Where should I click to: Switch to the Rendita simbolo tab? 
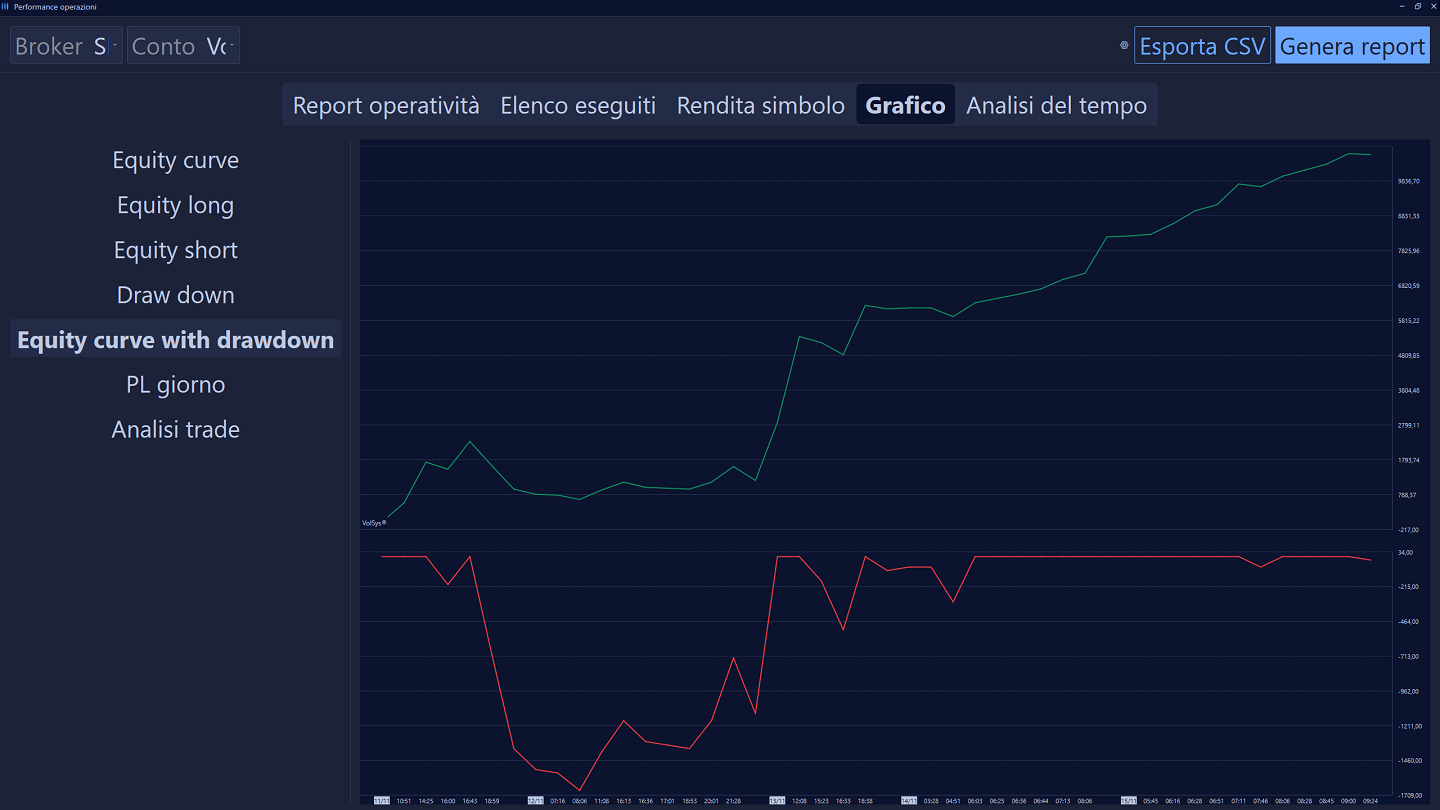pyautogui.click(x=760, y=104)
